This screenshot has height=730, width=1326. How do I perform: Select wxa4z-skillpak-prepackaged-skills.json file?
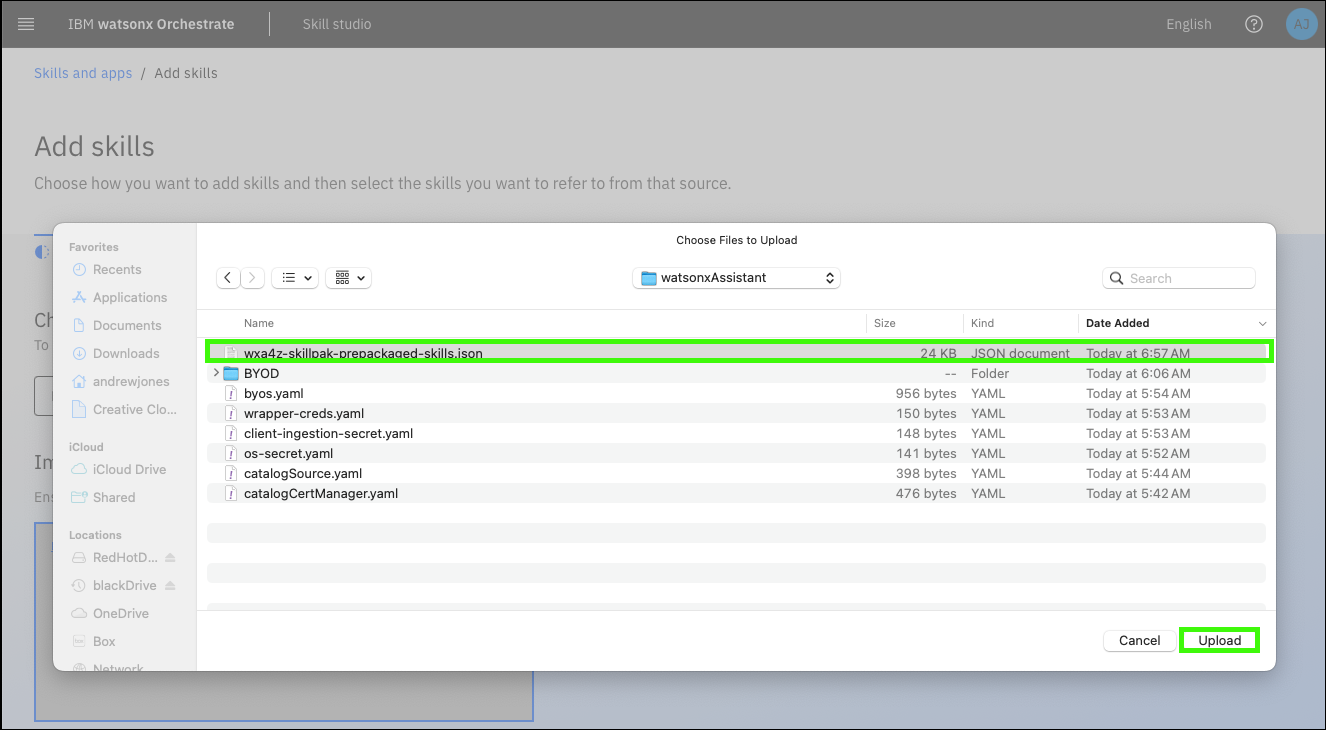tap(363, 353)
